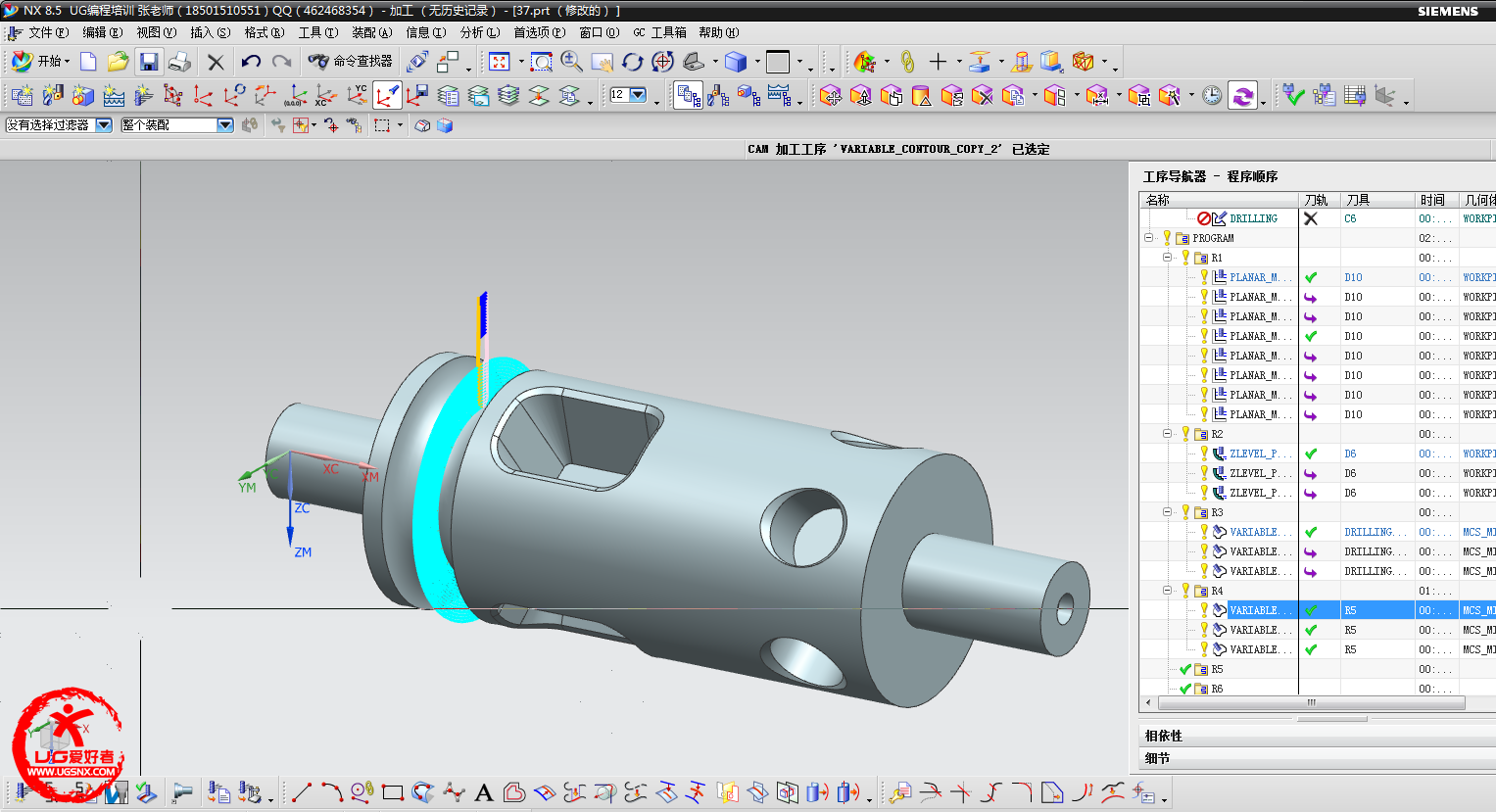
Task: Open the 开始 Start dropdown
Action: (41, 62)
